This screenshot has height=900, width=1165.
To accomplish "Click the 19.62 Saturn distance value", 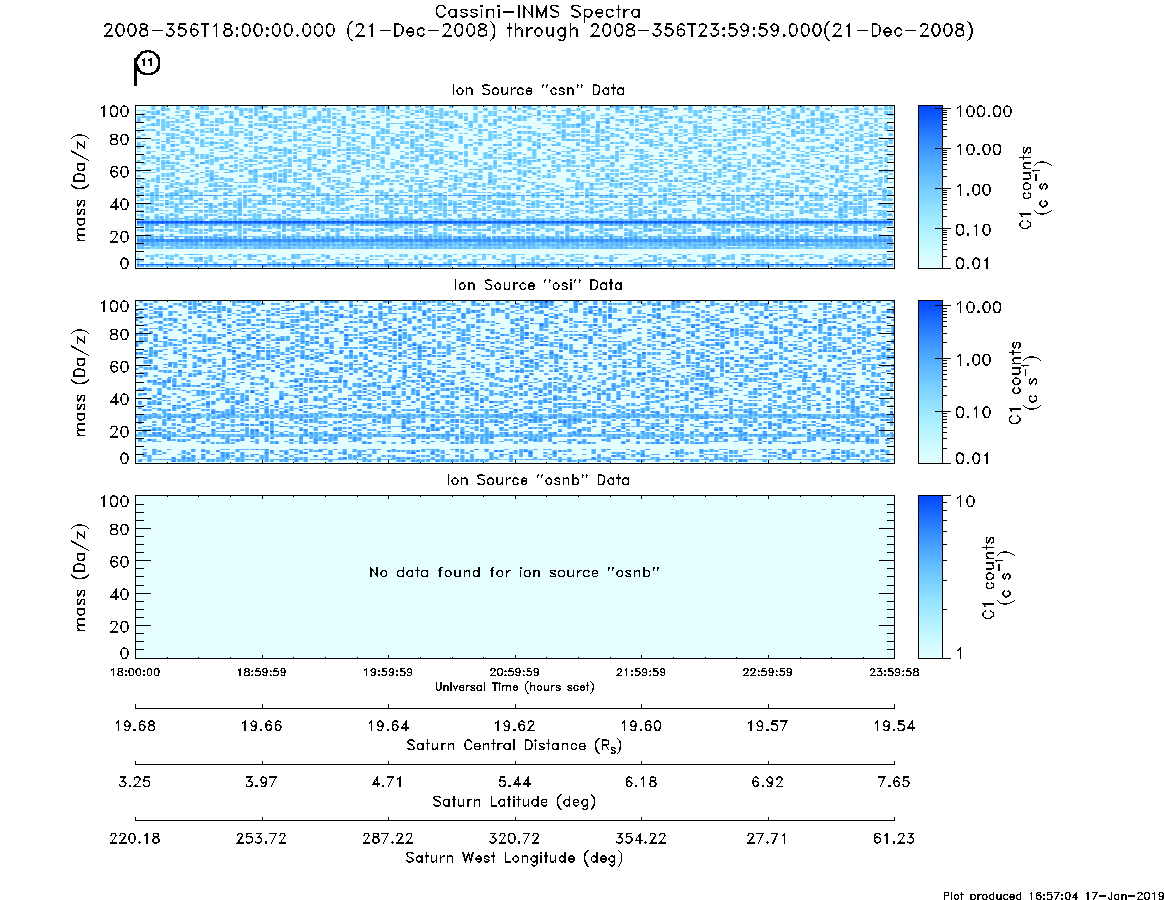I will pyautogui.click(x=514, y=726).
